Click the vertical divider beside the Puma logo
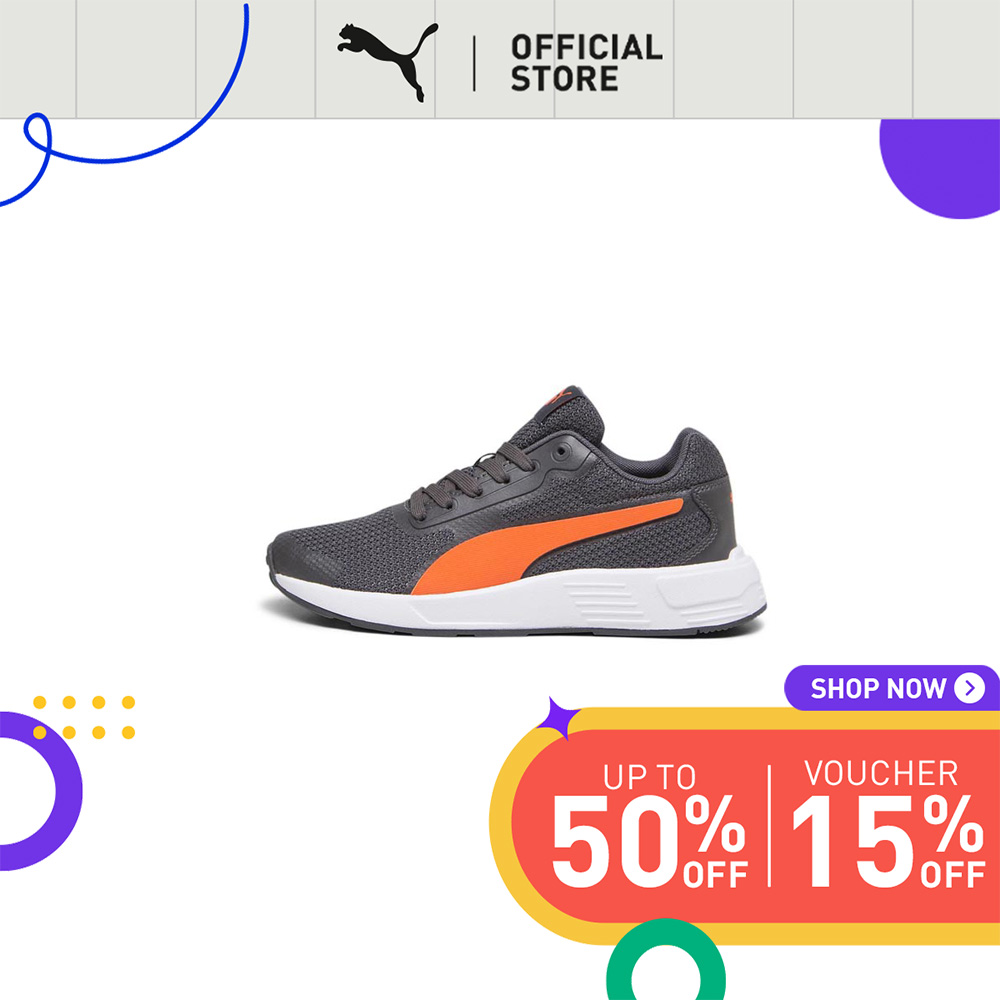1000x1000 pixels. pos(474,63)
